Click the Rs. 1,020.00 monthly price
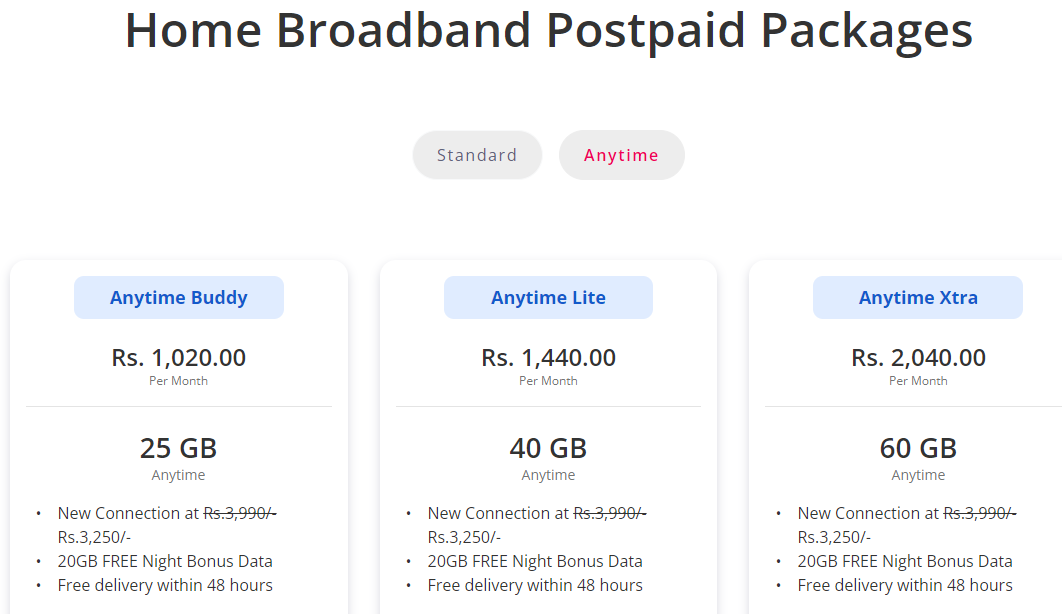The width and height of the screenshot is (1062, 614). [x=179, y=357]
